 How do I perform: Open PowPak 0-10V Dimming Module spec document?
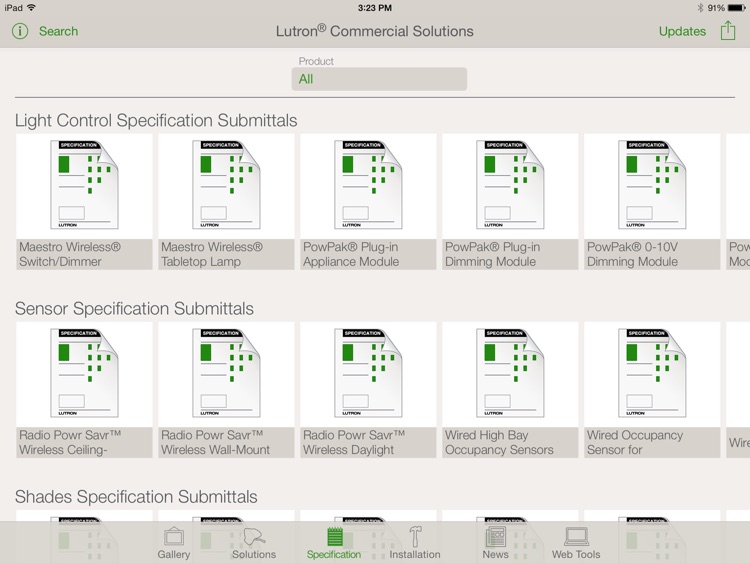[652, 185]
